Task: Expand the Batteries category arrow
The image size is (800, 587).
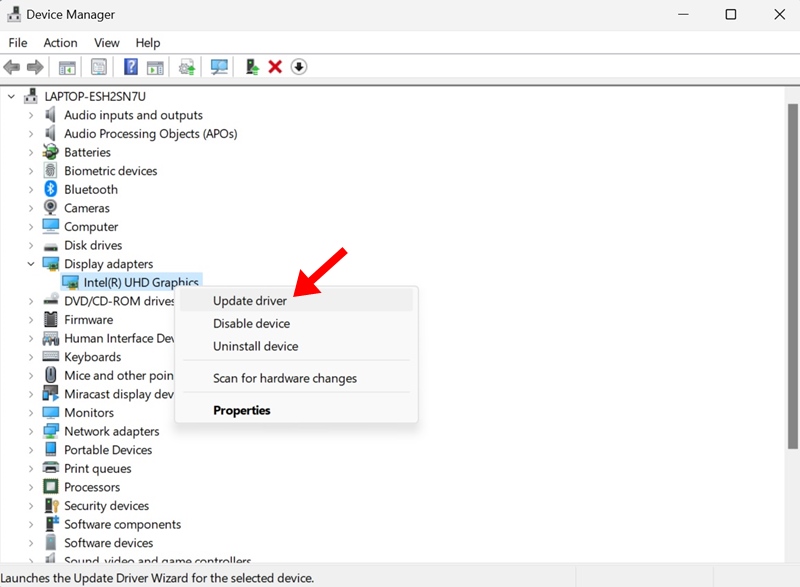Action: click(31, 153)
